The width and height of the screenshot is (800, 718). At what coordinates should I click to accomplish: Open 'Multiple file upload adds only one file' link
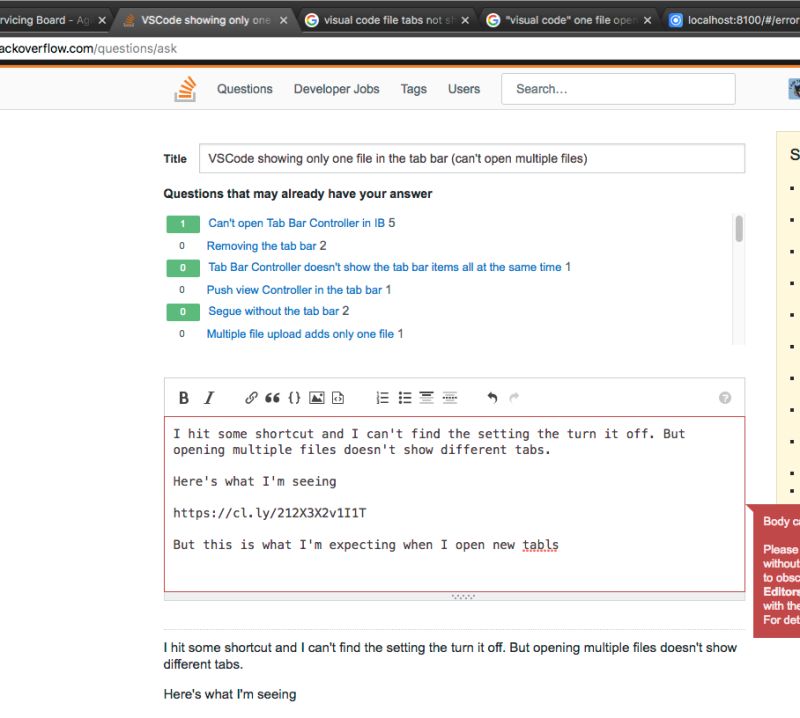coord(300,334)
